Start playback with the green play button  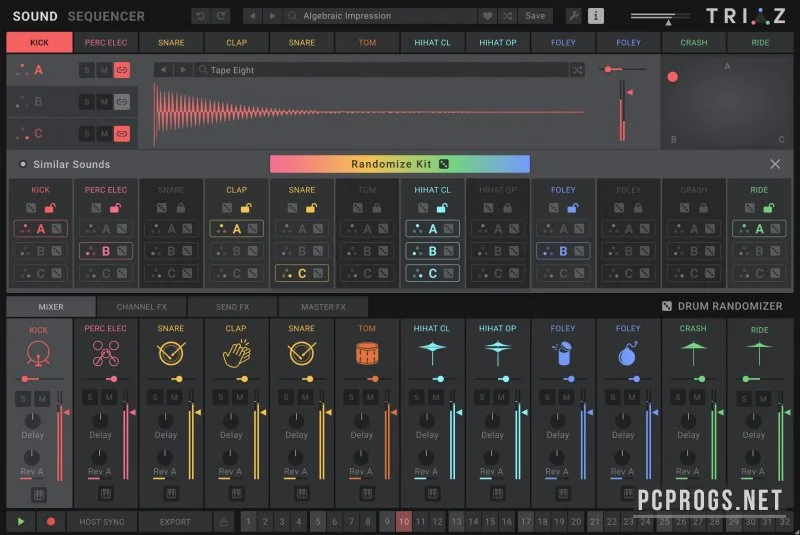[21, 522]
